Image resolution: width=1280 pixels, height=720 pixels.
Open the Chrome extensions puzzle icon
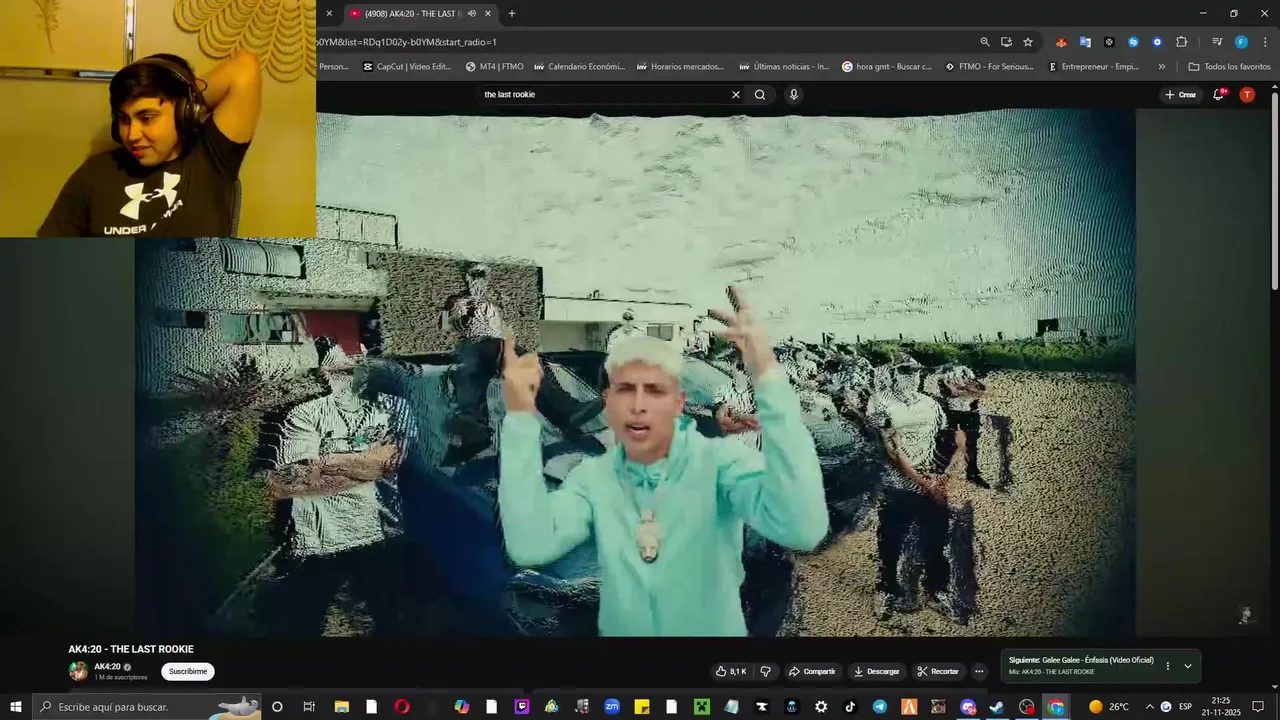point(1182,42)
